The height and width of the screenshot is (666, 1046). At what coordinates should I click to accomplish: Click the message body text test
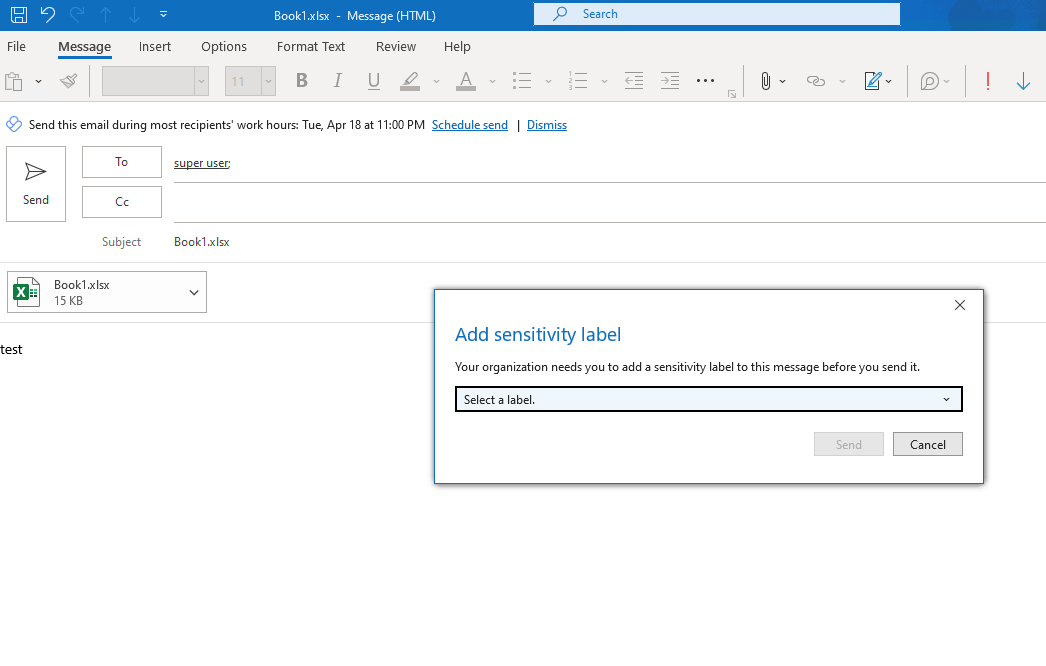click(x=11, y=350)
